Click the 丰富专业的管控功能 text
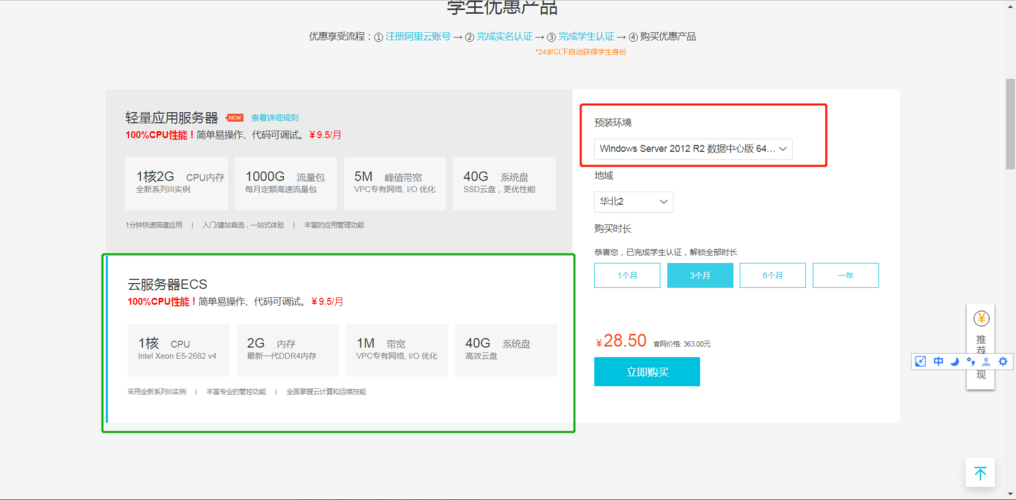The image size is (1016, 500). click(236, 392)
